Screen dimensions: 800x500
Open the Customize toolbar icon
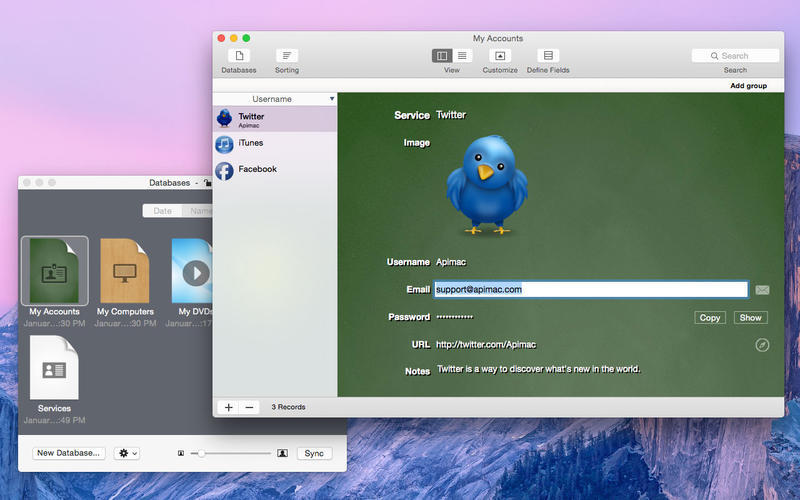(500, 56)
